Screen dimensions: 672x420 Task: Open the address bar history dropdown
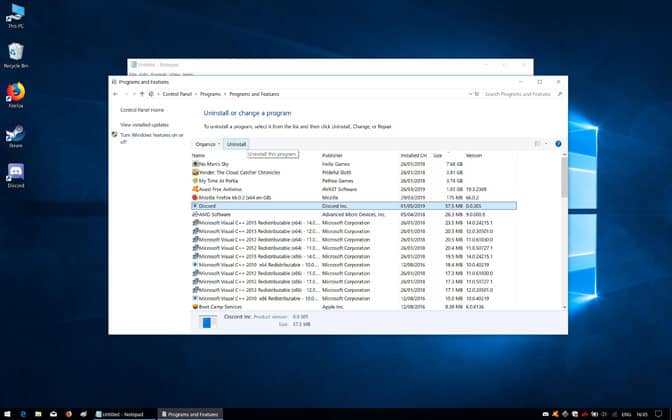click(470, 94)
